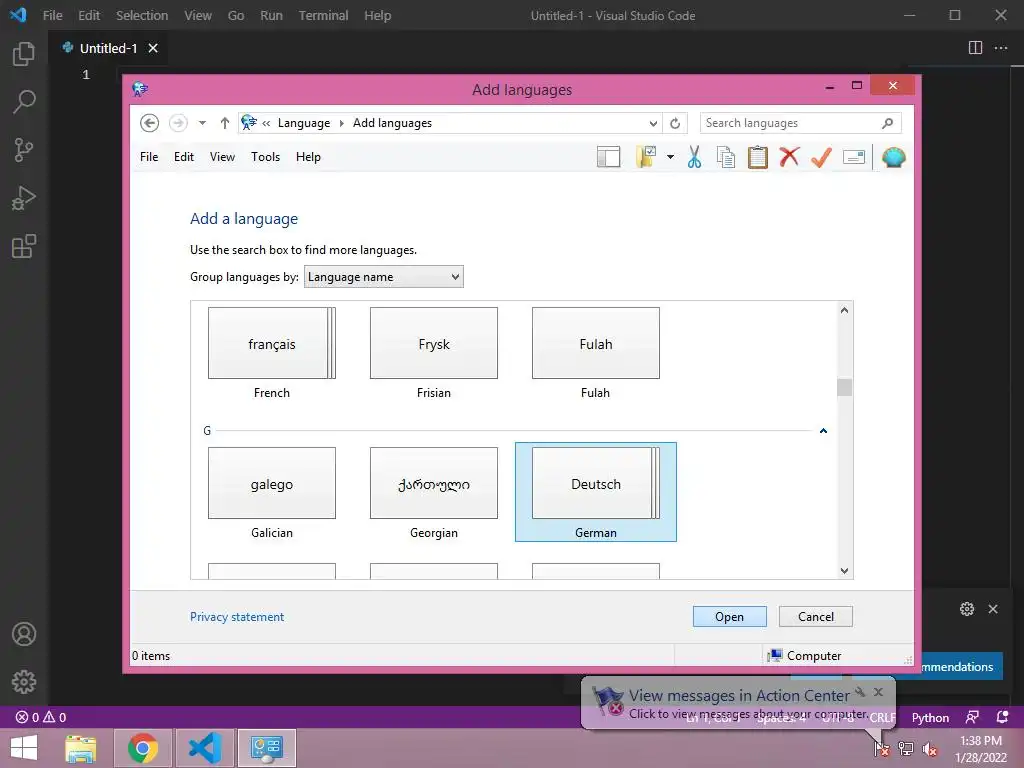Open File Explorer from the taskbar
The image size is (1024, 768).
pos(80,748)
